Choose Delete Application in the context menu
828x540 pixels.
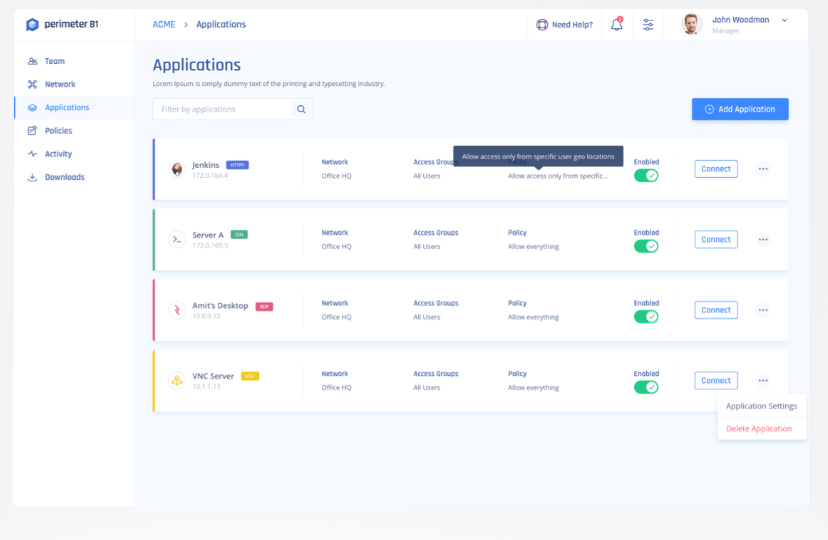759,429
